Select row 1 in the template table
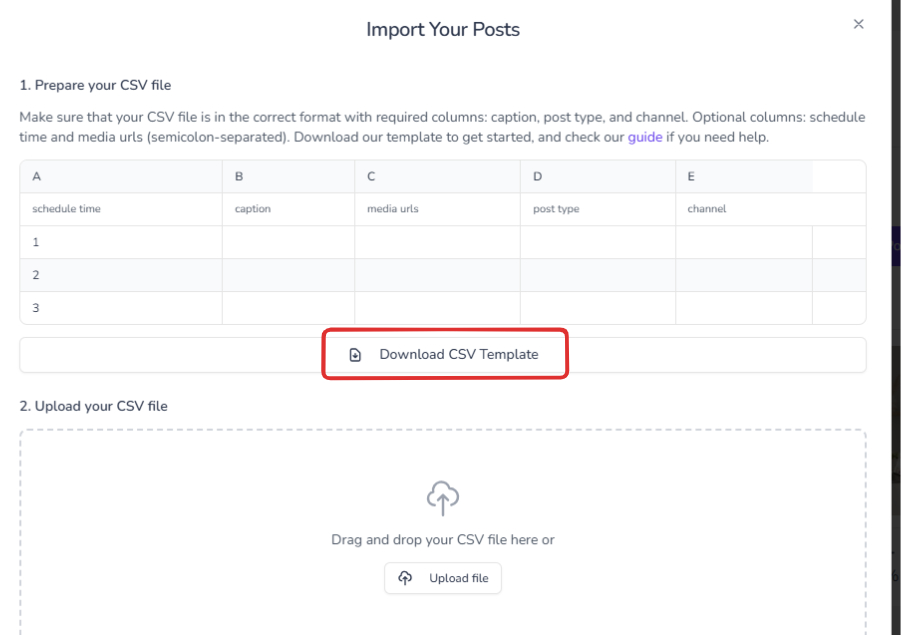Viewport: 901px width, 635px height. (36, 242)
